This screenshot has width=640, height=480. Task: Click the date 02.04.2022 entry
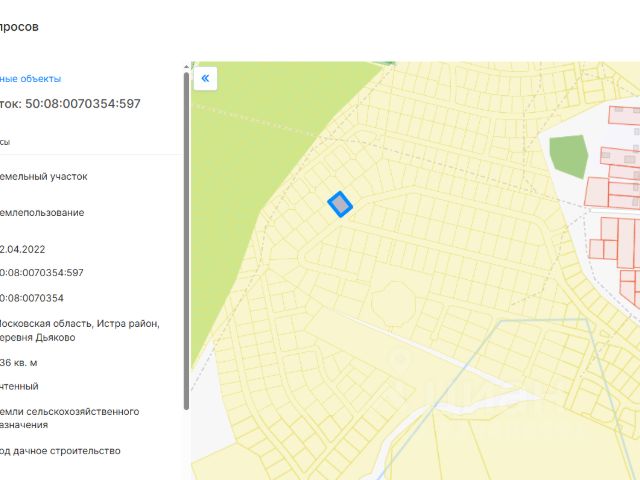(23, 249)
